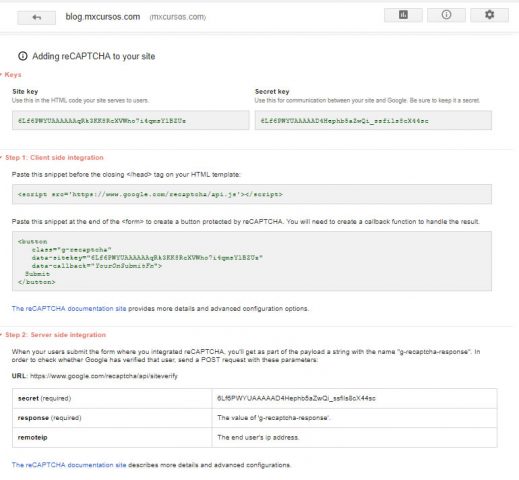This screenshot has width=519, height=480.
Task: Open reCAPTCHA documentation link under Step 1
Action: pos(69,309)
